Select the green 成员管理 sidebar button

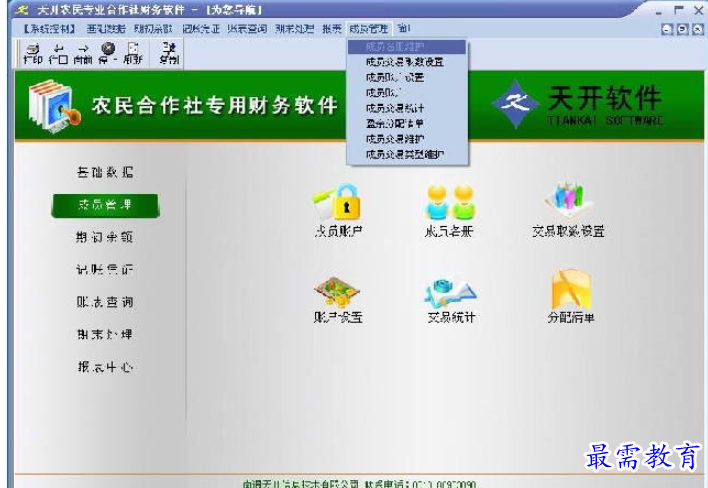pyautogui.click(x=105, y=205)
